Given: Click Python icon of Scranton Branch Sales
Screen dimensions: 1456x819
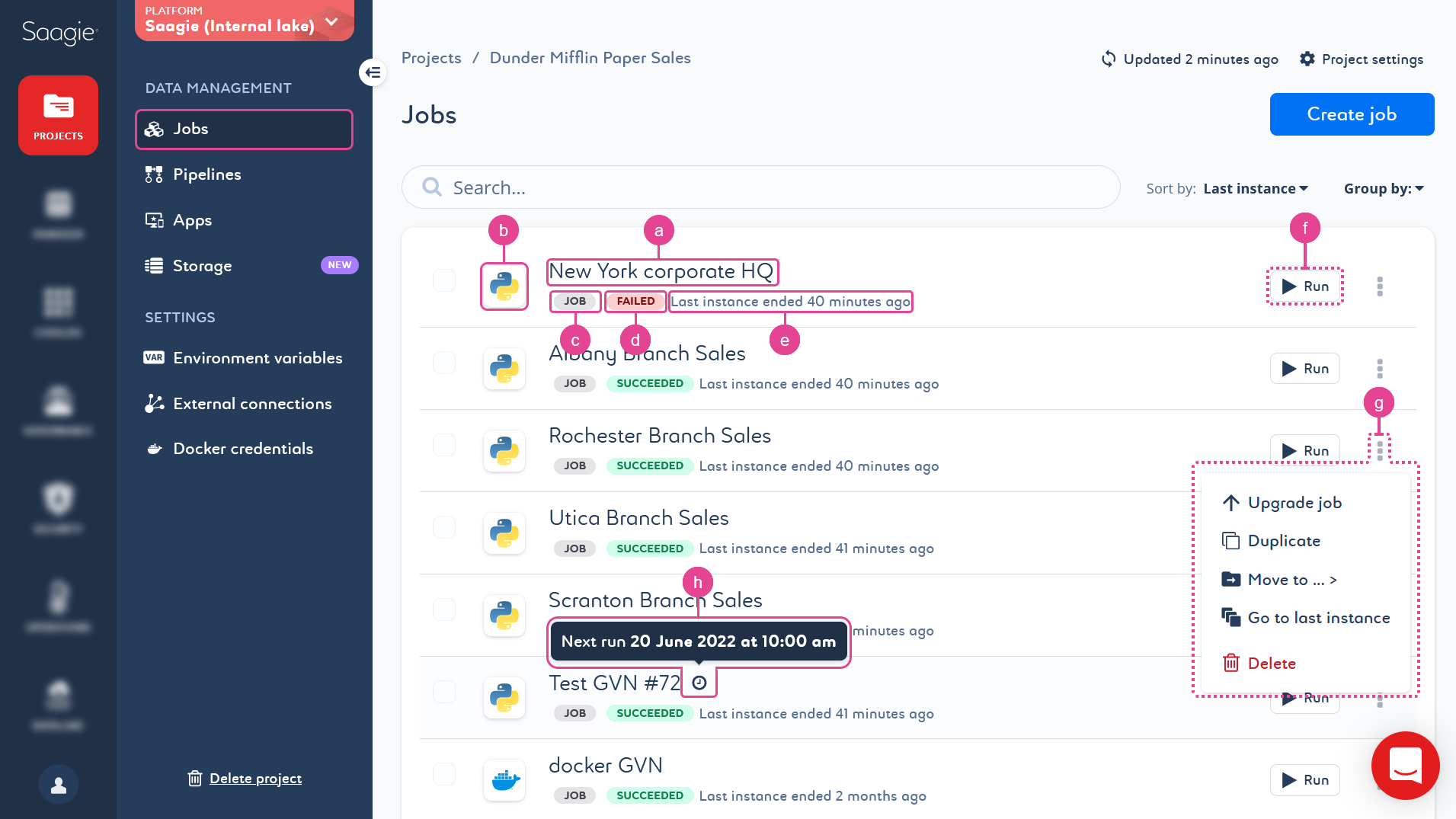Looking at the screenshot, I should [504, 616].
